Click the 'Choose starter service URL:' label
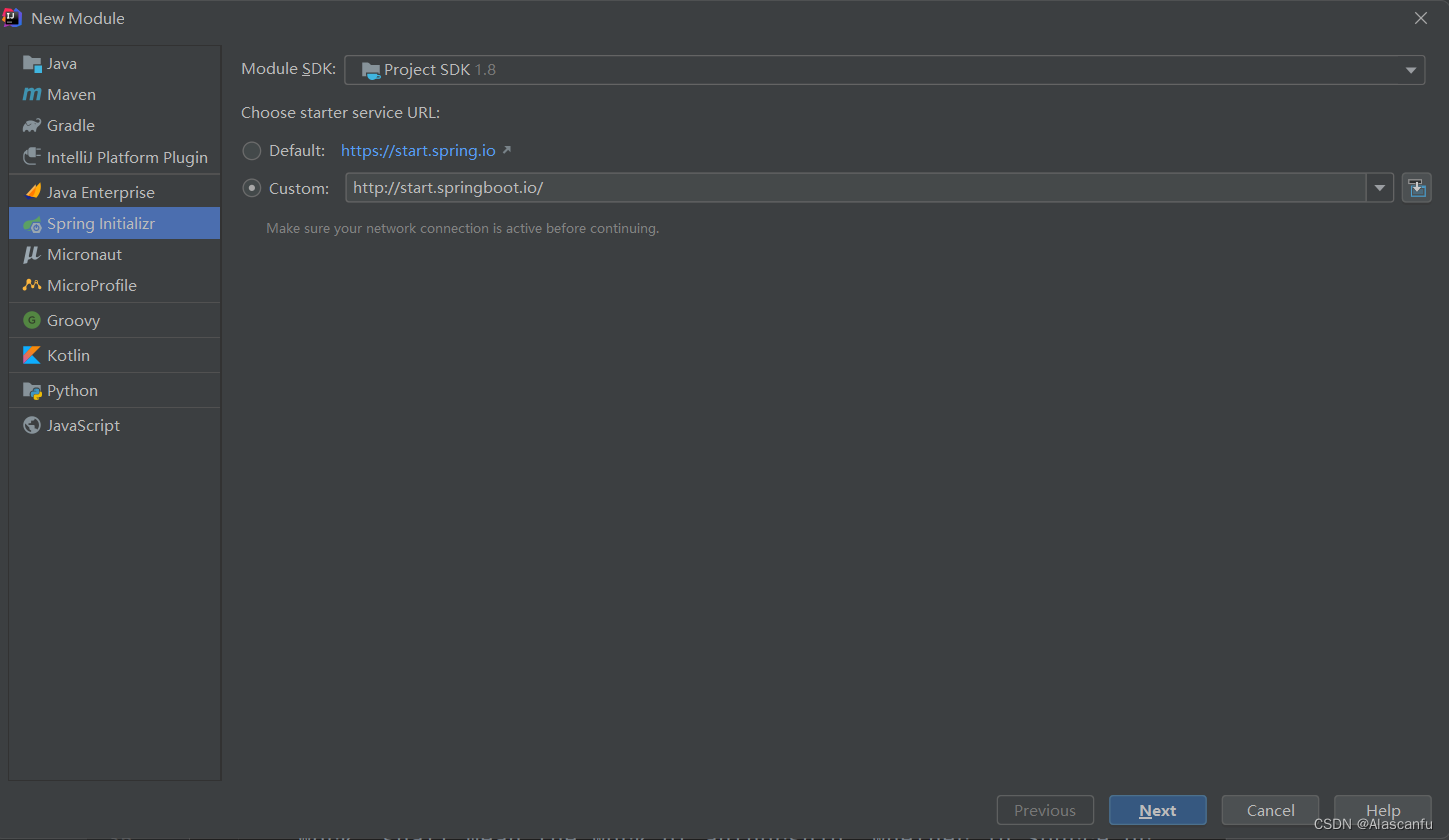Viewport: 1449px width, 840px height. coord(341,113)
